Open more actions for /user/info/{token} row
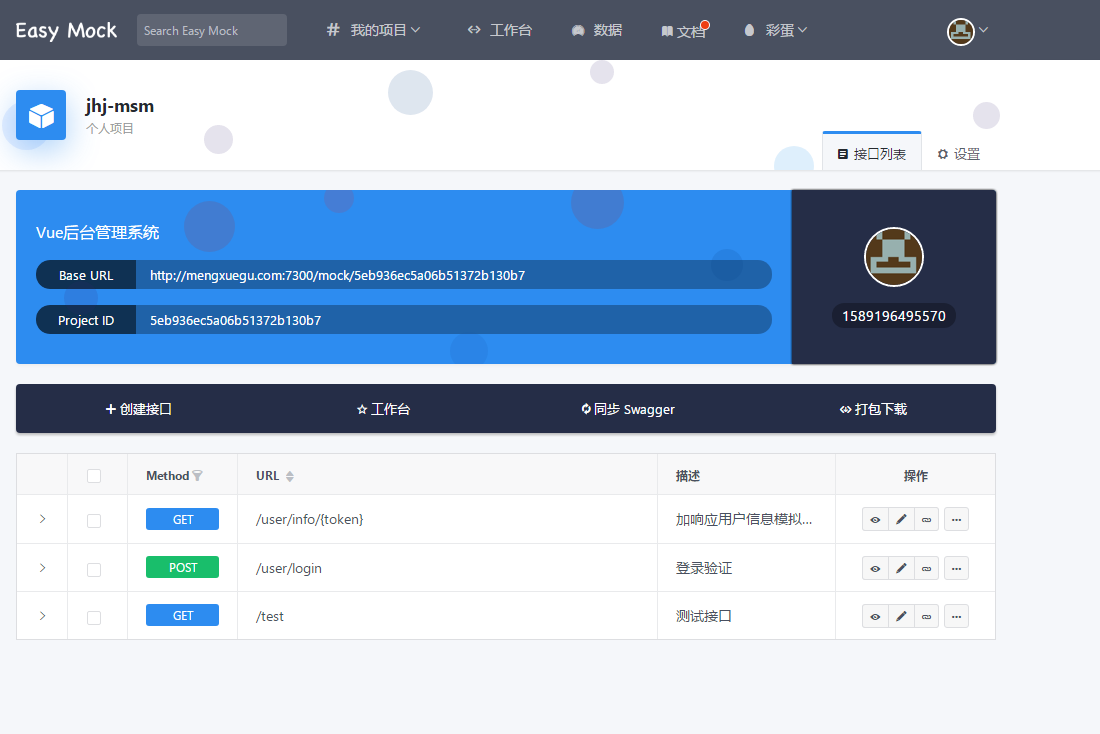This screenshot has height=734, width=1100. click(x=956, y=520)
